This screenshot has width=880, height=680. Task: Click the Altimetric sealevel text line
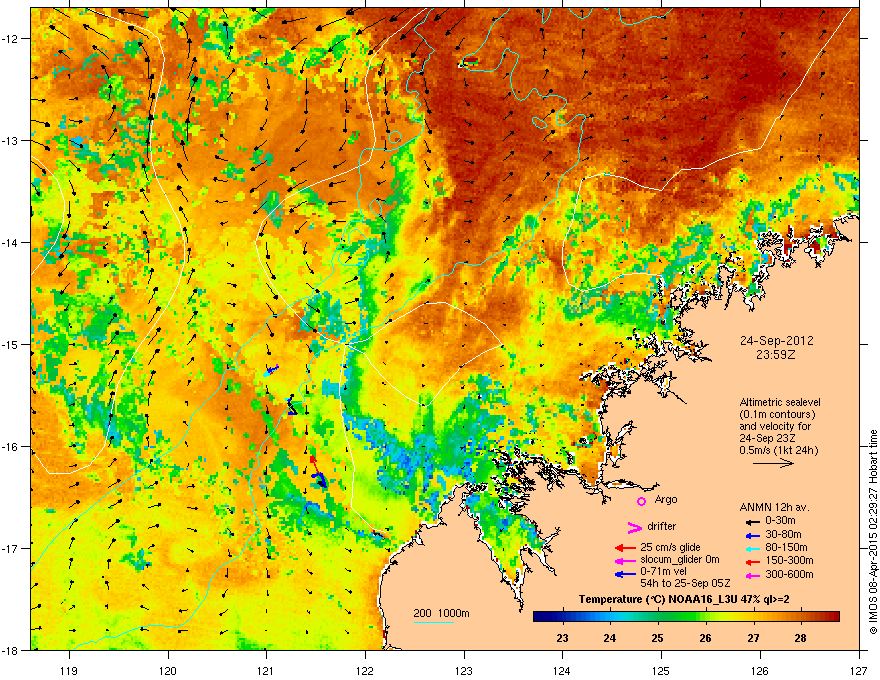[x=780, y=402]
